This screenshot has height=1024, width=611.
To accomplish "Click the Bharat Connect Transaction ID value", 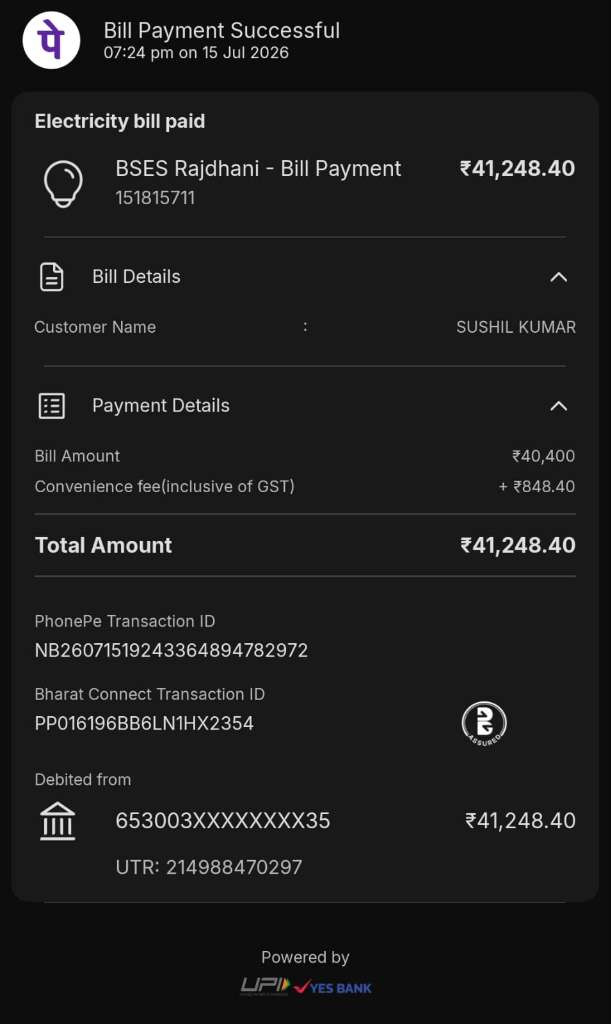I will coord(144,724).
